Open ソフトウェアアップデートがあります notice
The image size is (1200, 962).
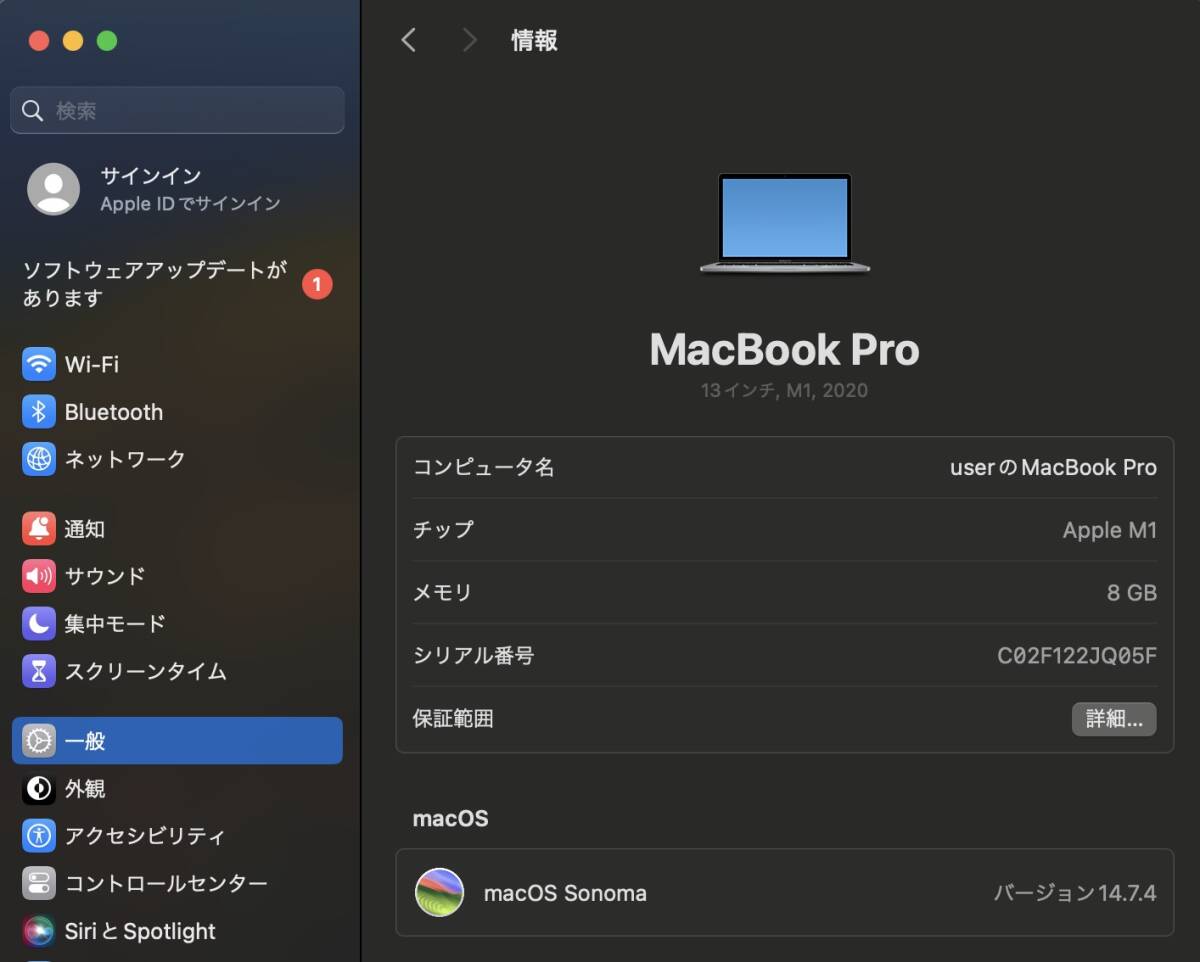[156, 284]
